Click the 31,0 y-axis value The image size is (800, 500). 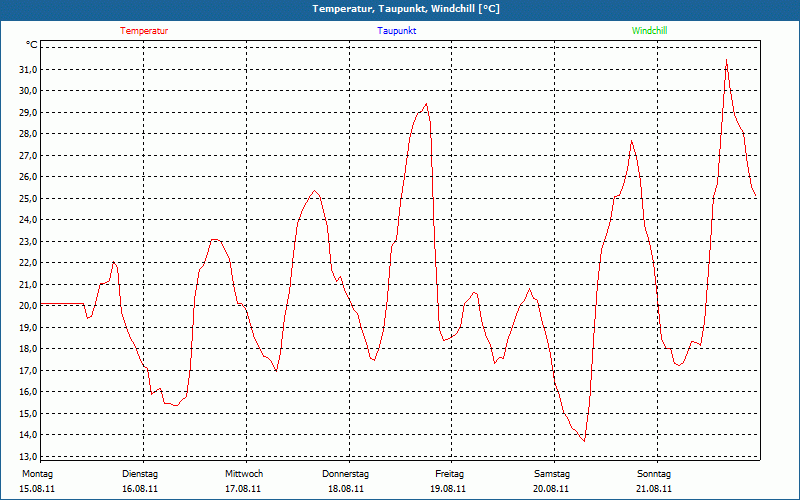(29, 69)
